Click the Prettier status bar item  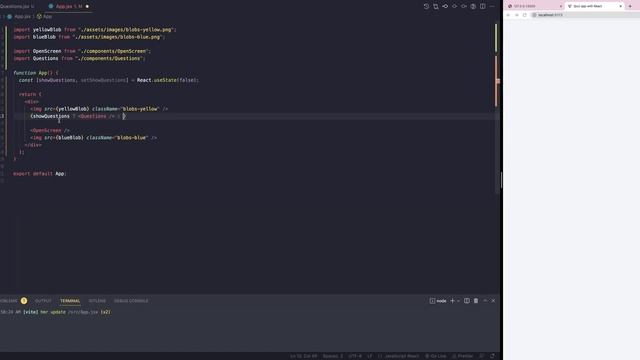[462, 356]
